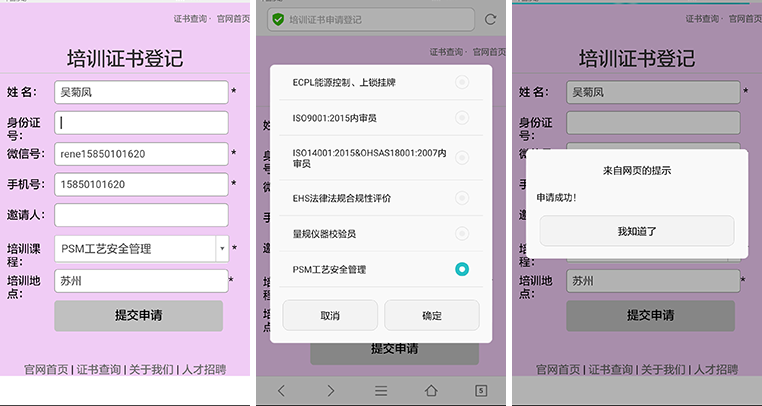Expand the 培训课程 dropdown arrow
Screen dimensions: 762x406
[x=222, y=249]
